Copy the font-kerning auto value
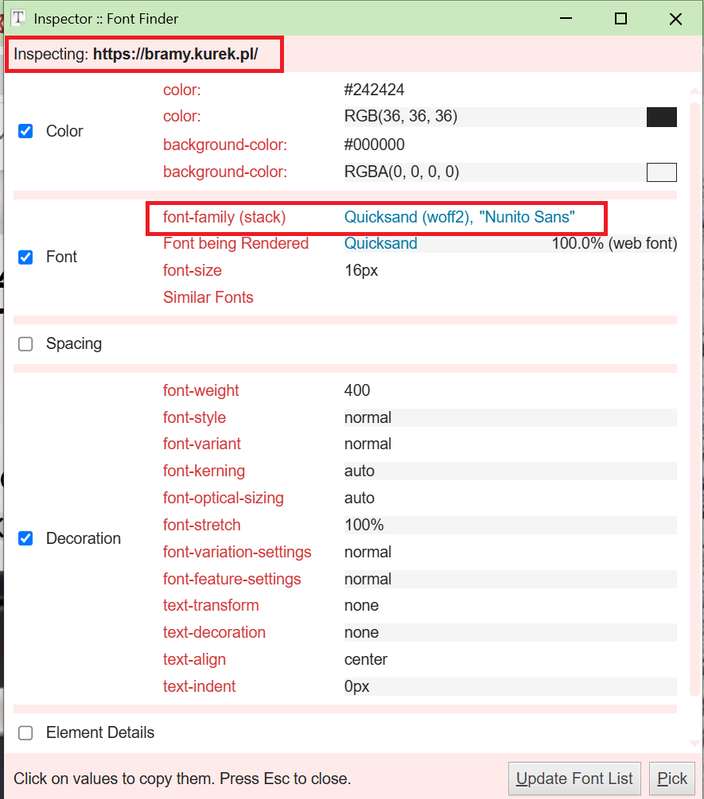Image resolution: width=704 pixels, height=799 pixels. pyautogui.click(x=359, y=471)
